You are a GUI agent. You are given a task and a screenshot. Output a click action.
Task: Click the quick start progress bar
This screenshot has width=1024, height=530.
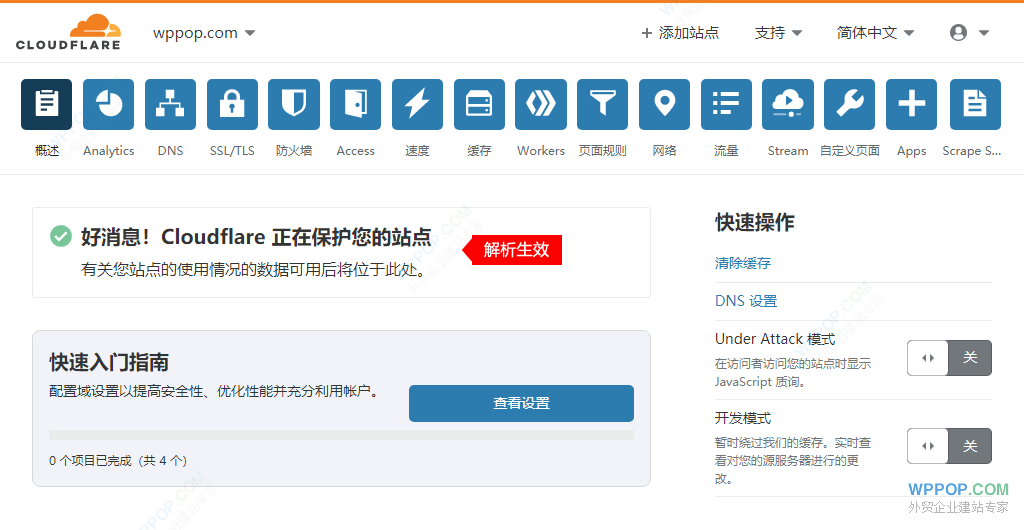341,435
